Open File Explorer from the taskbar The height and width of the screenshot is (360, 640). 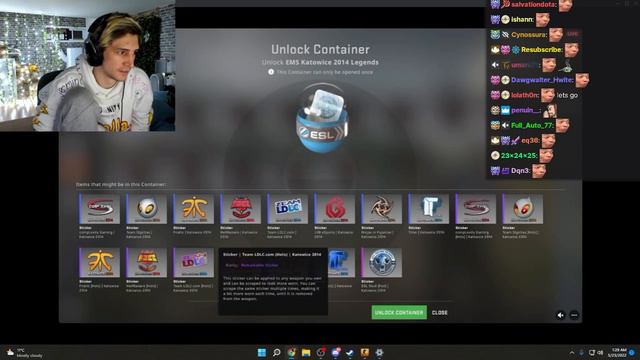(x=306, y=352)
